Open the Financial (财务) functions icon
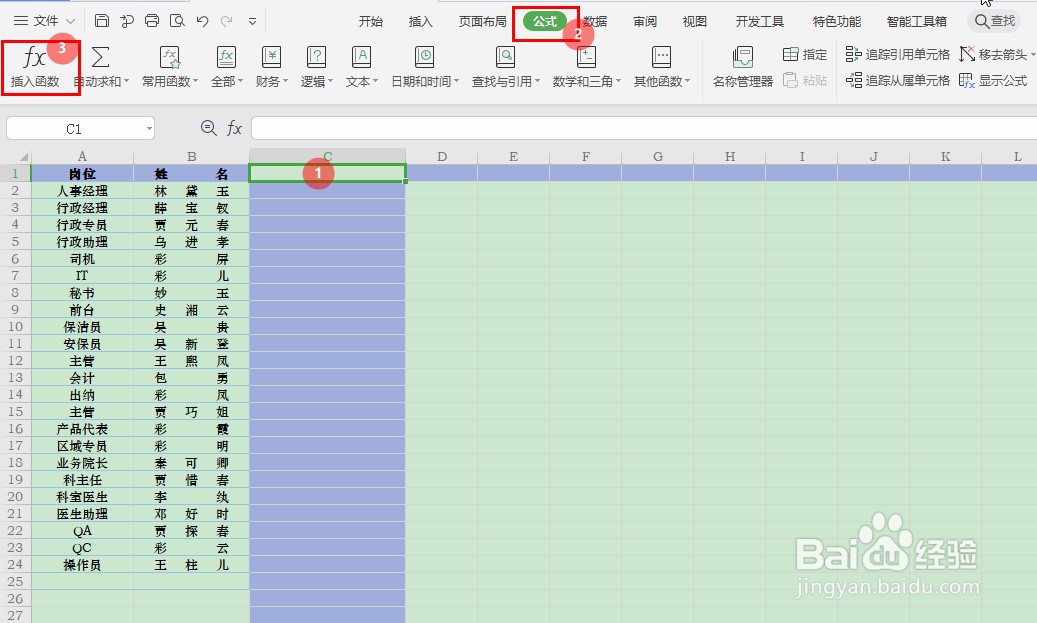This screenshot has height=623, width=1037. tap(271, 58)
